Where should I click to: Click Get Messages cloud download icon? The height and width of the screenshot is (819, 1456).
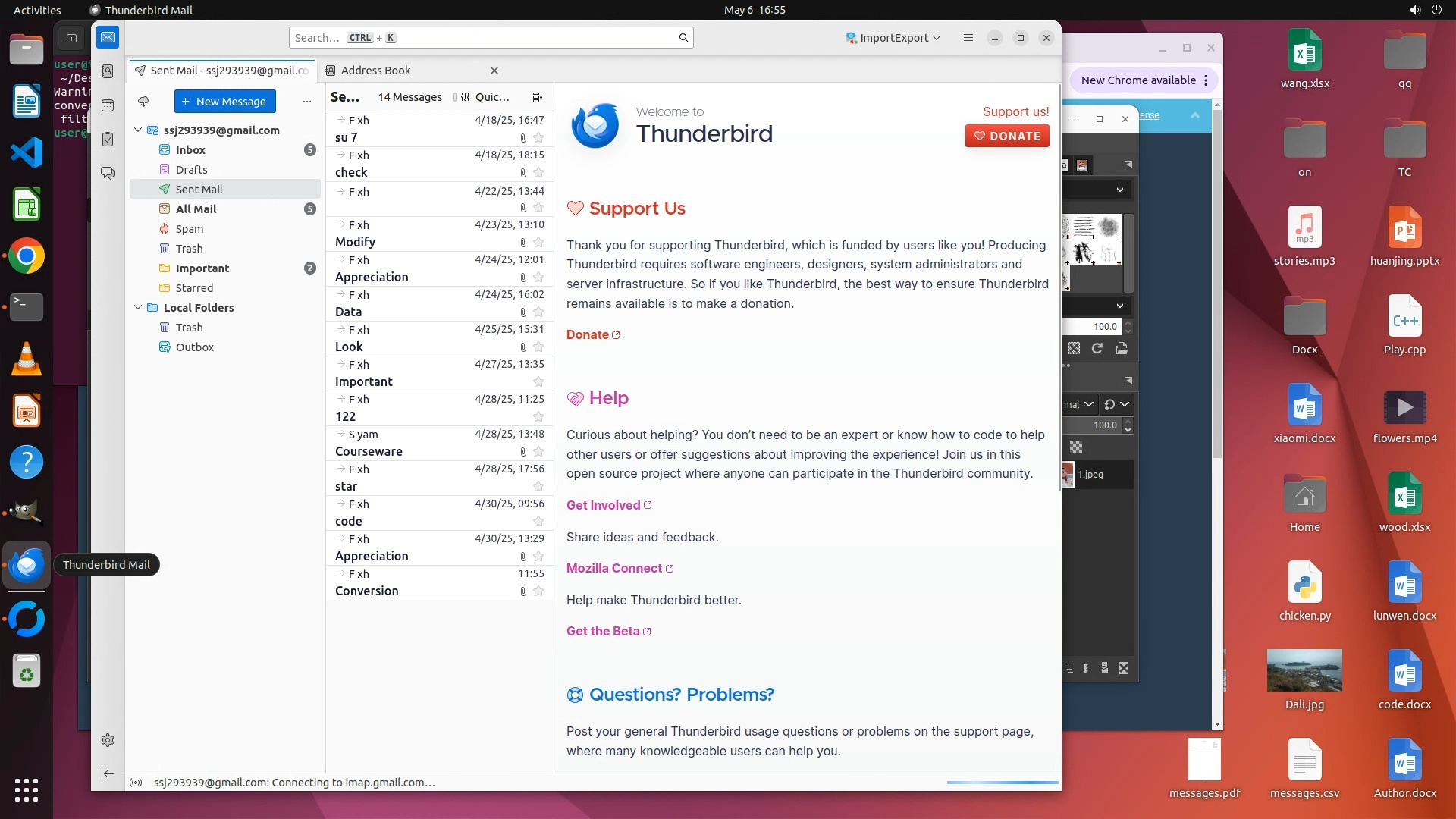[143, 101]
